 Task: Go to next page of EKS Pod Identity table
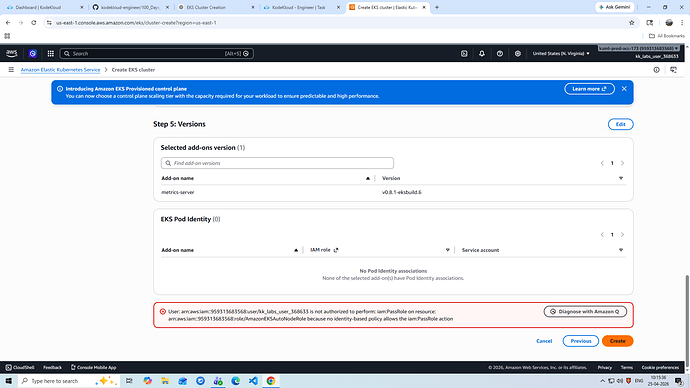tap(622, 234)
